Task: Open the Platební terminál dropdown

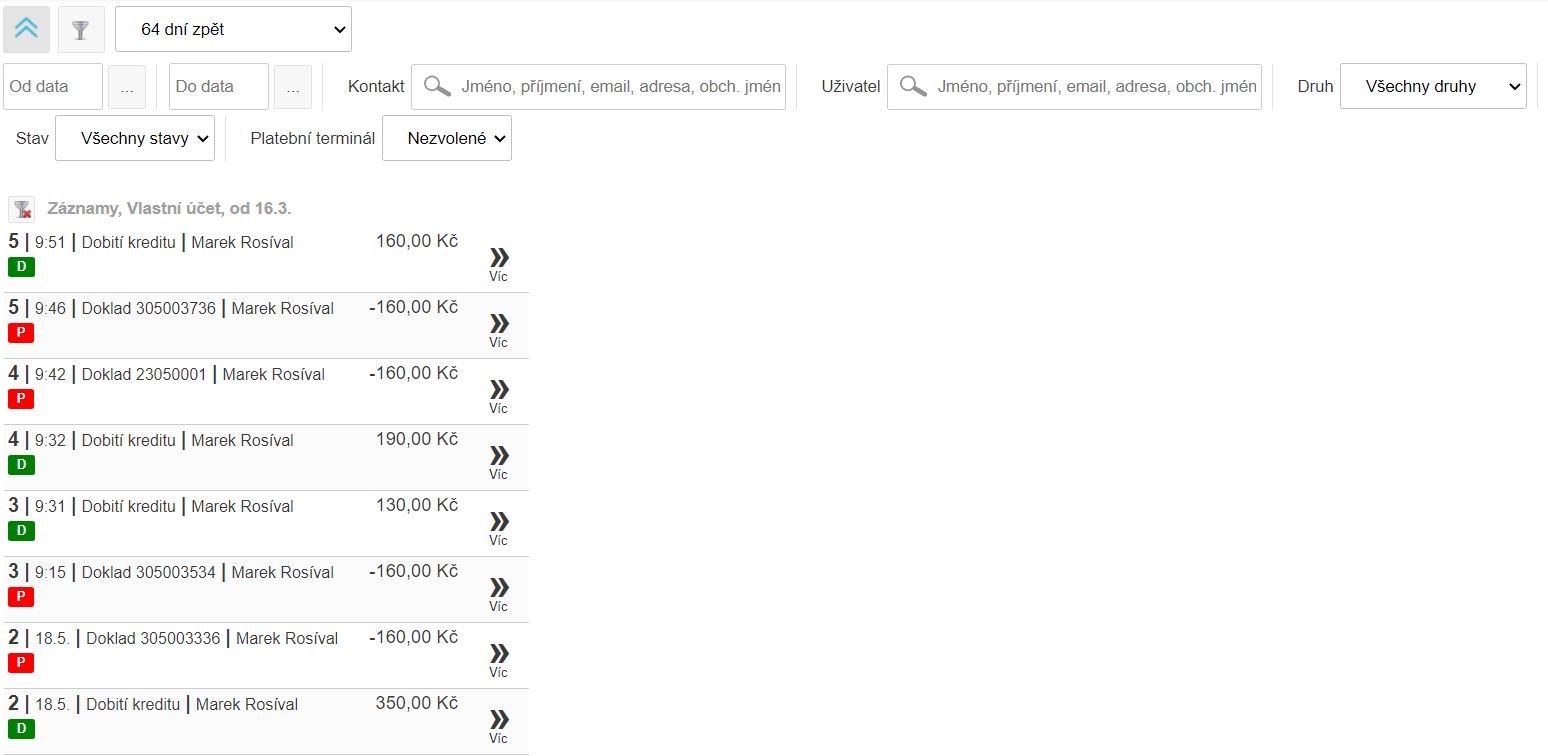Action: pos(446,138)
